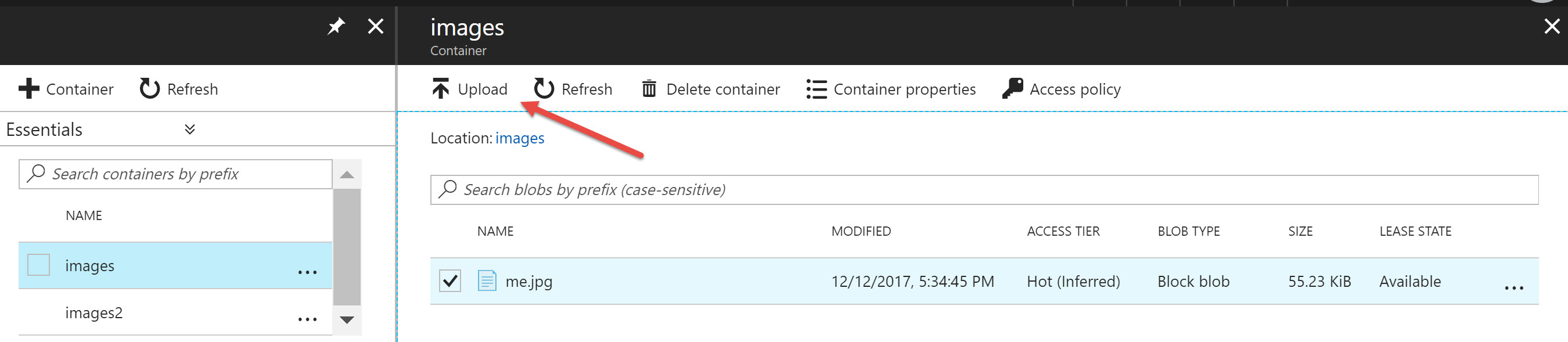
Task: Expand the Essentials section chevron
Action: click(190, 129)
